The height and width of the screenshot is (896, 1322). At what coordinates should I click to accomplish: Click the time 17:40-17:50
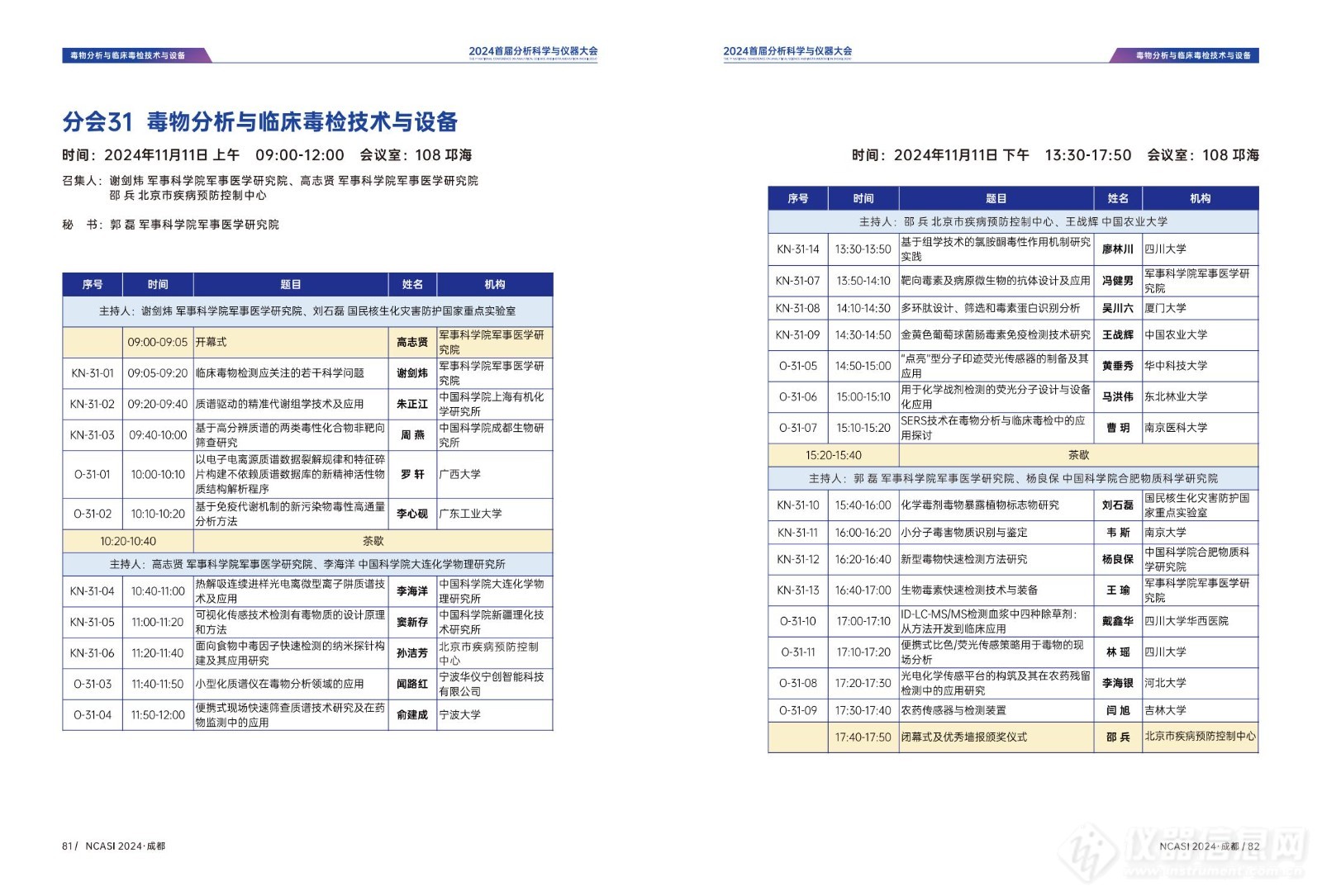[x=863, y=737]
